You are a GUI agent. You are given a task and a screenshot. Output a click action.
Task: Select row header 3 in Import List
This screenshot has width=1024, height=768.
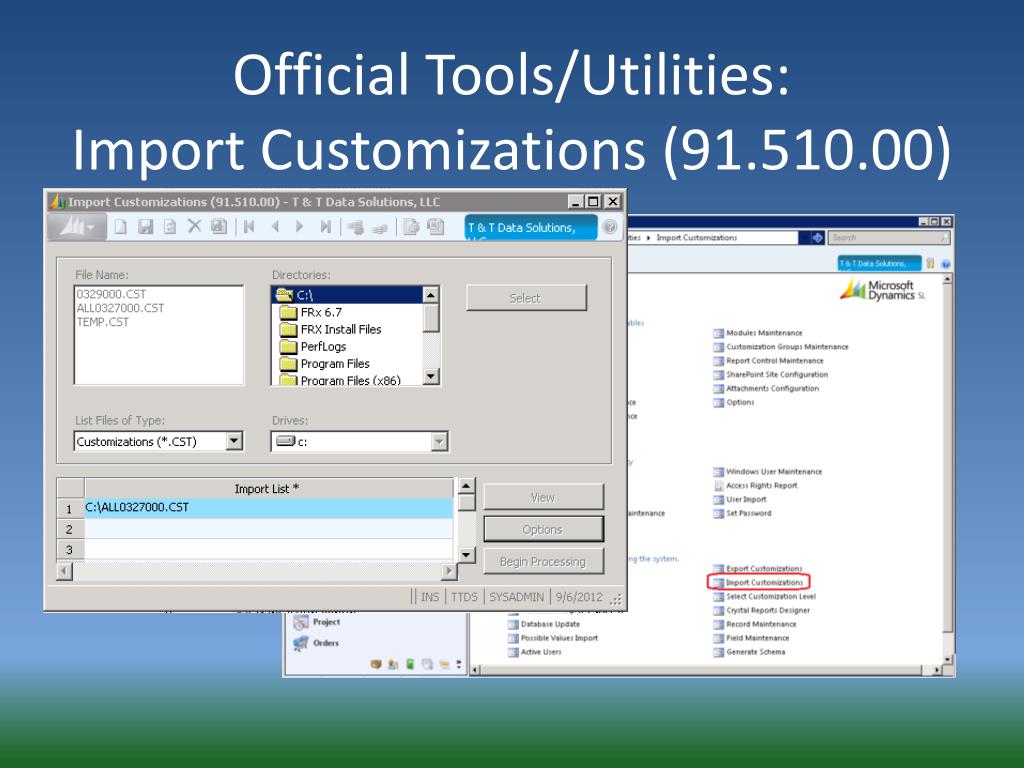(x=70, y=549)
